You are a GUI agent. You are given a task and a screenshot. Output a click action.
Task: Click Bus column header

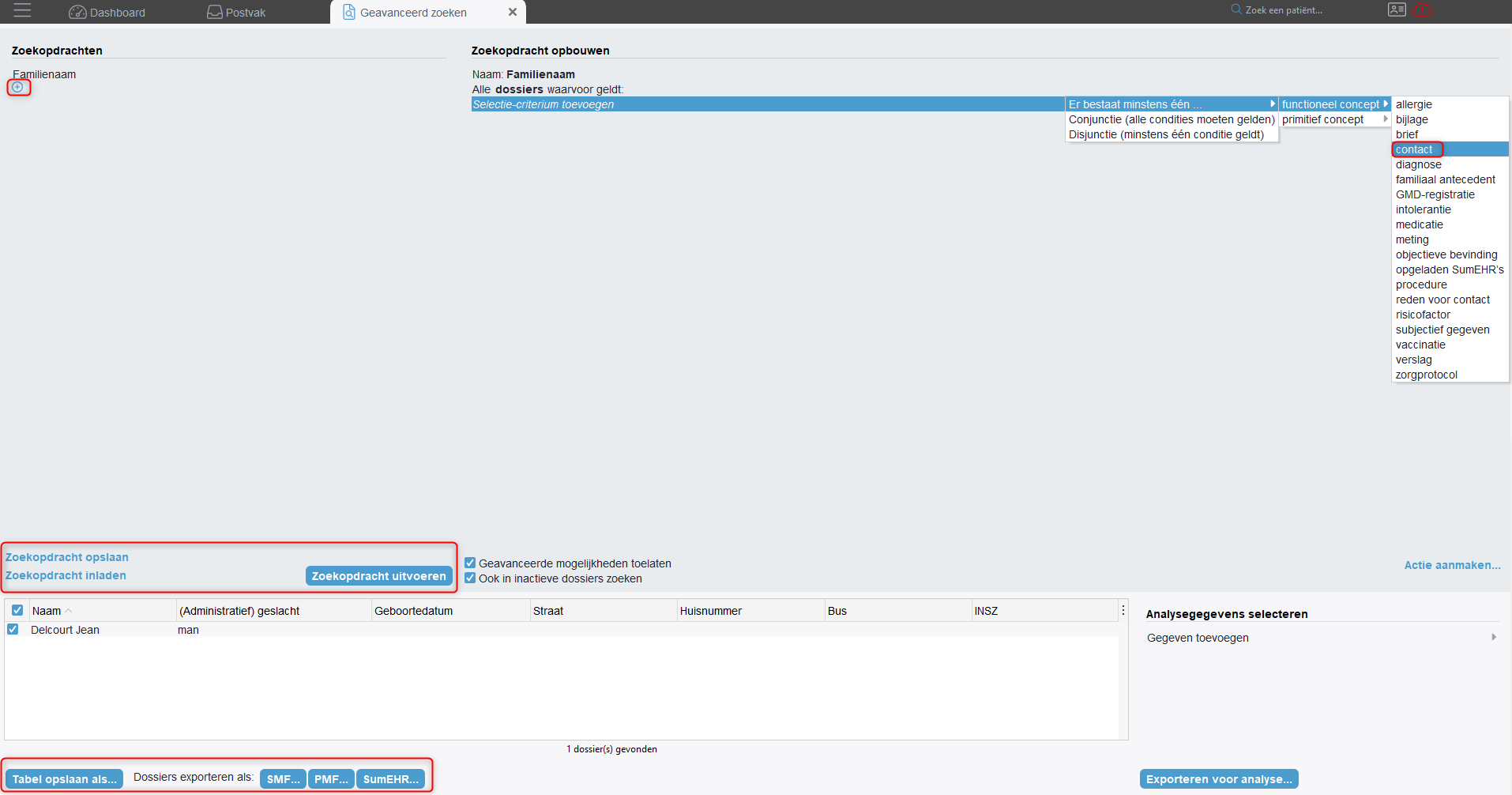click(x=898, y=611)
